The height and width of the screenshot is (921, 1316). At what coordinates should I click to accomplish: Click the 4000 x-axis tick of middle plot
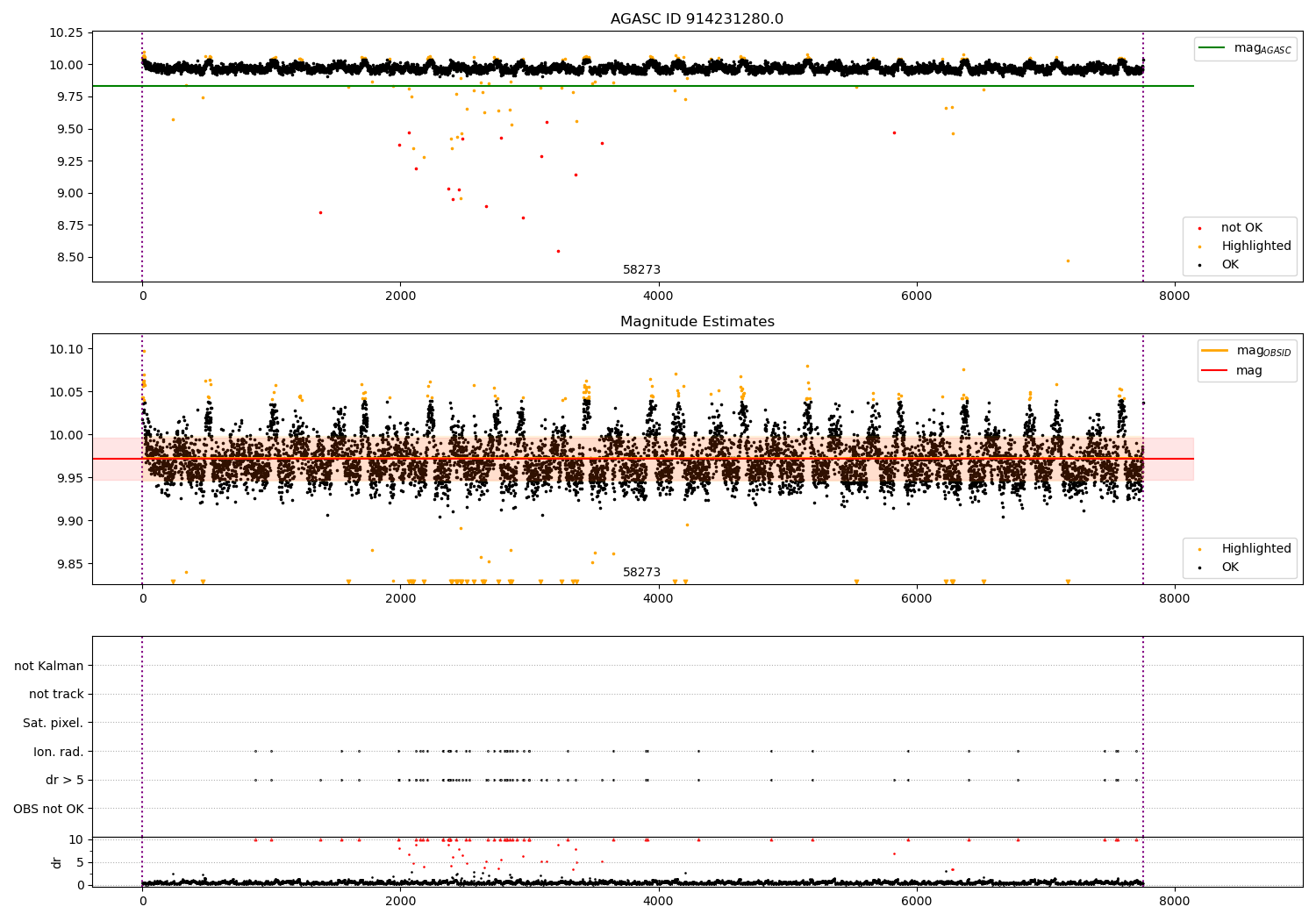pos(658,599)
